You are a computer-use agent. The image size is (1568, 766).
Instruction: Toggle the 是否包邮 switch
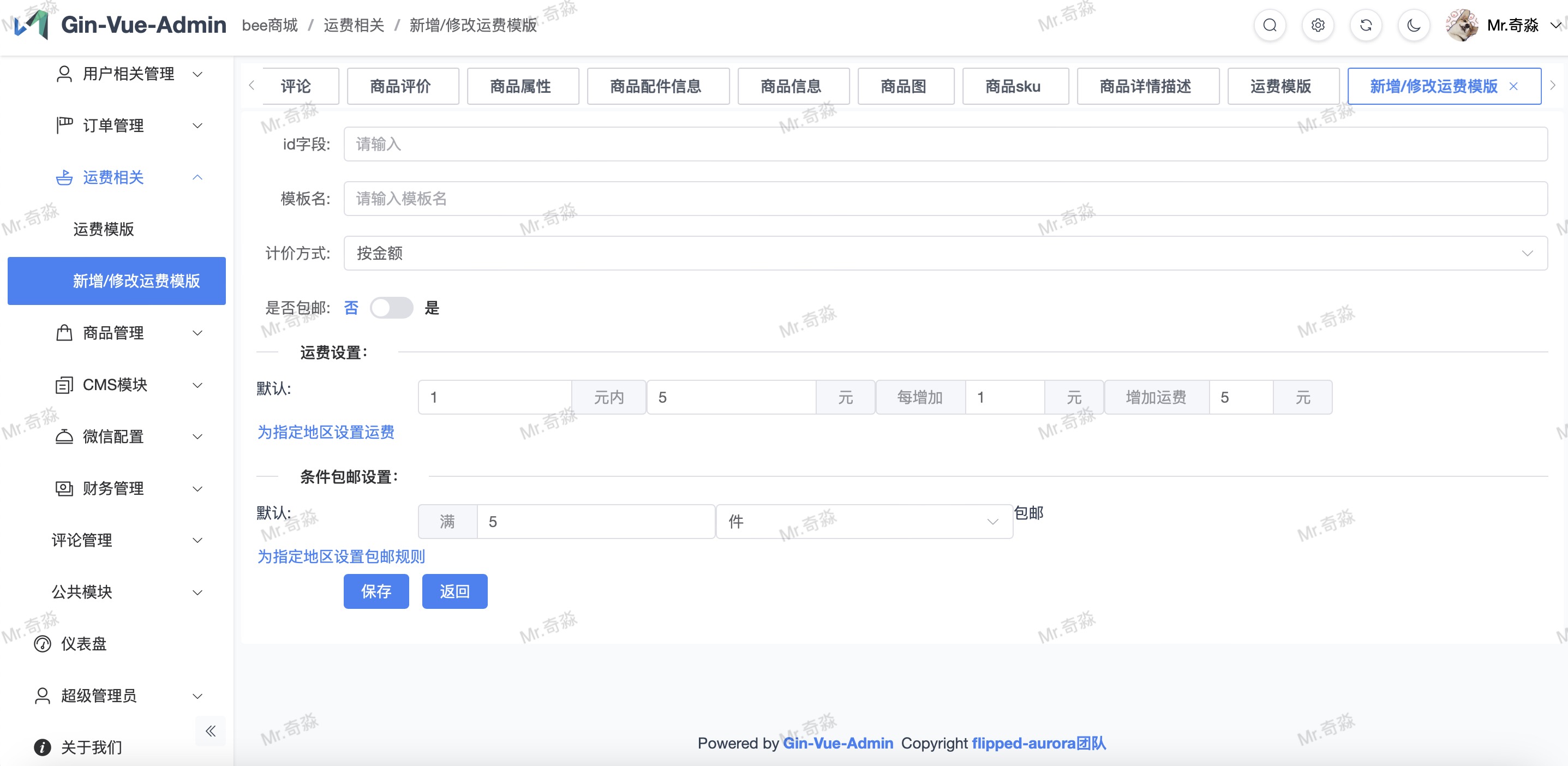pyautogui.click(x=391, y=308)
